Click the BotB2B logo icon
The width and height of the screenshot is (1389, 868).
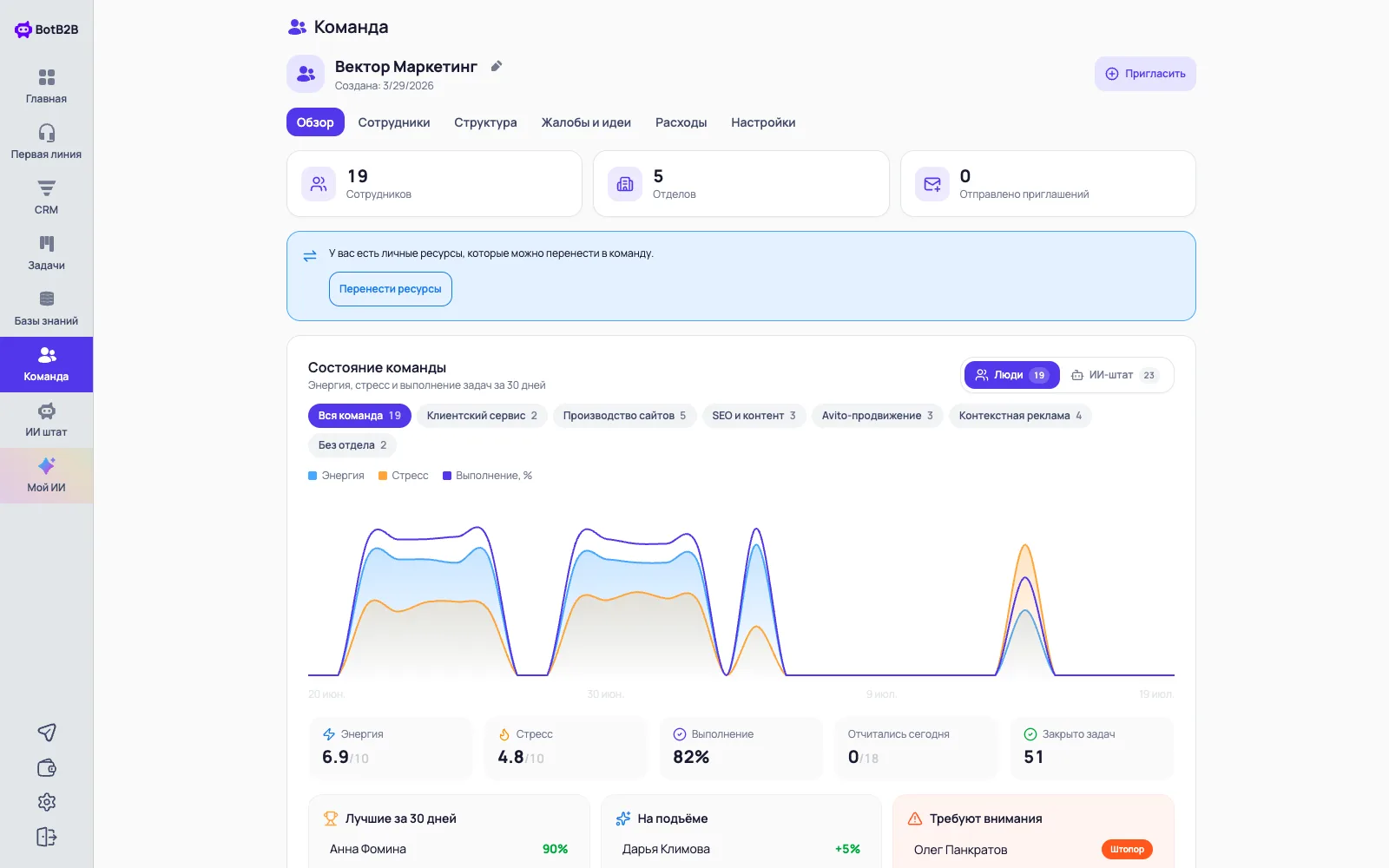click(23, 30)
